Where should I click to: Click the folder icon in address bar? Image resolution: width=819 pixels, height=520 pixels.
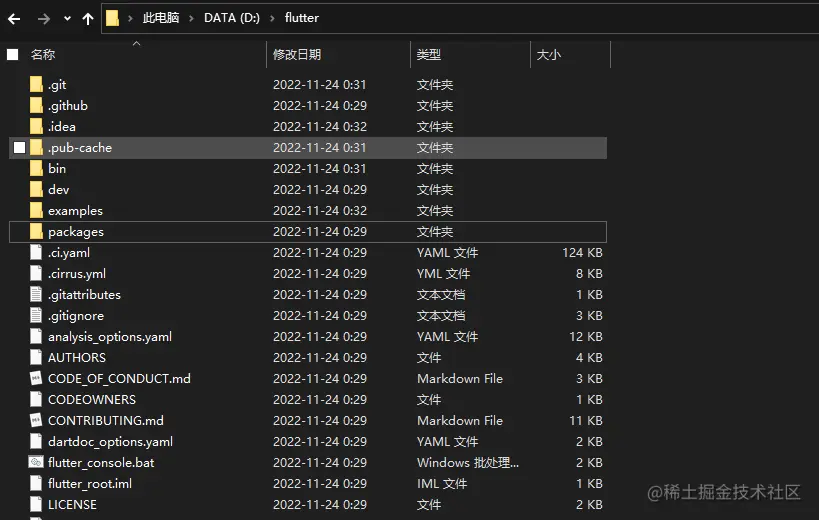(112, 18)
